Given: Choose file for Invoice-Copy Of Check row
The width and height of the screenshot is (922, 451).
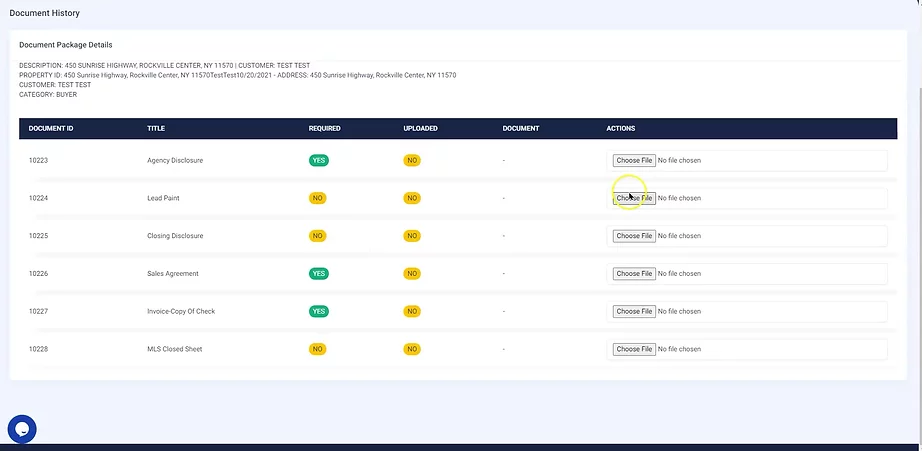Looking at the screenshot, I should point(634,311).
